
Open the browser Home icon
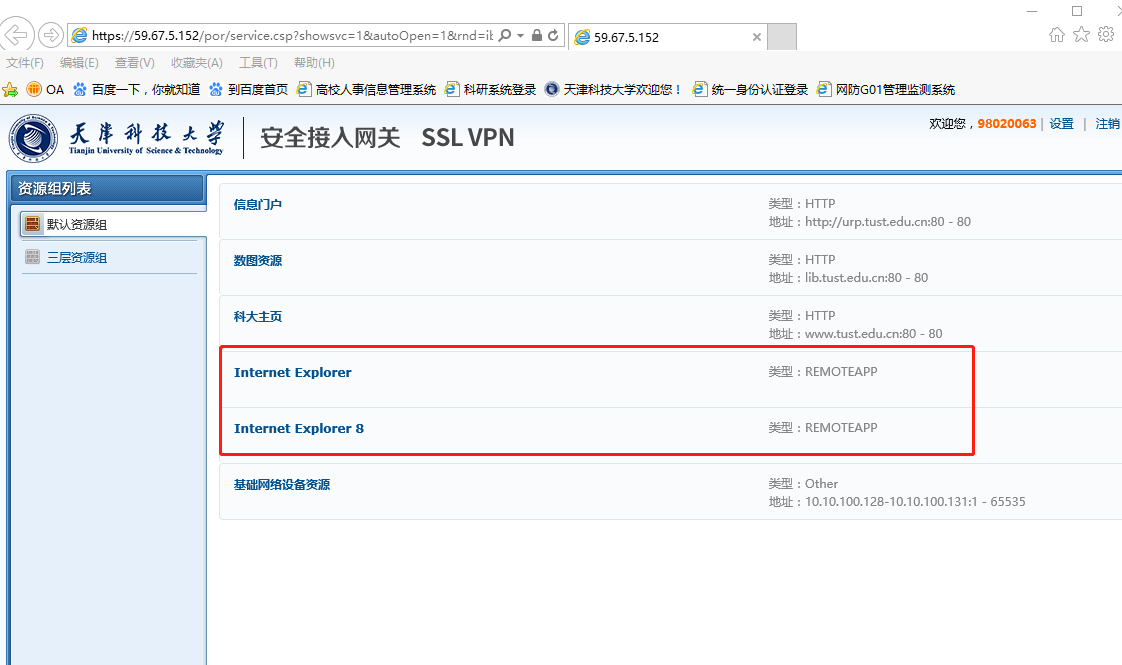click(x=1057, y=34)
